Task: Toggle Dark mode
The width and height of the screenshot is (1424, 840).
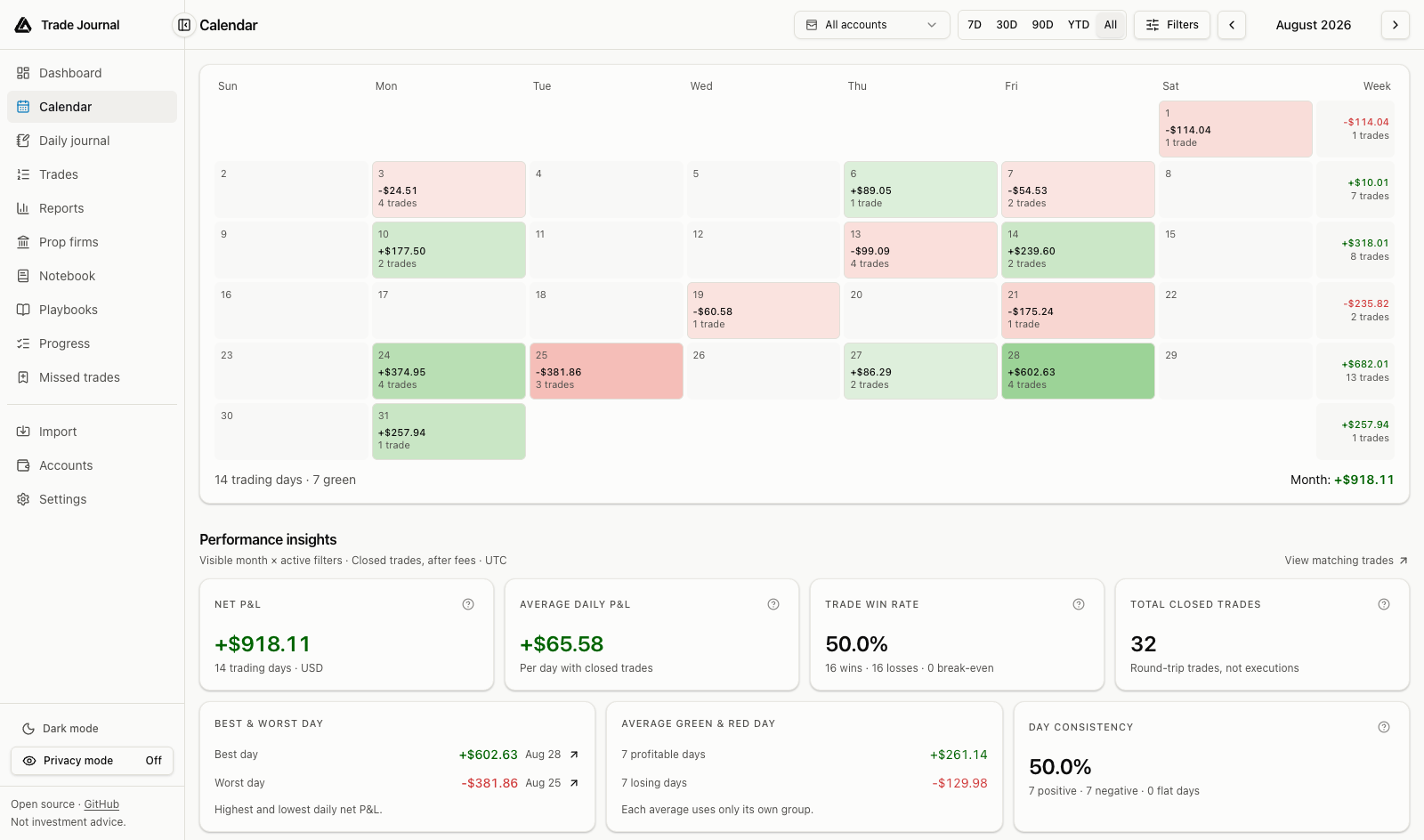Action: tap(92, 729)
